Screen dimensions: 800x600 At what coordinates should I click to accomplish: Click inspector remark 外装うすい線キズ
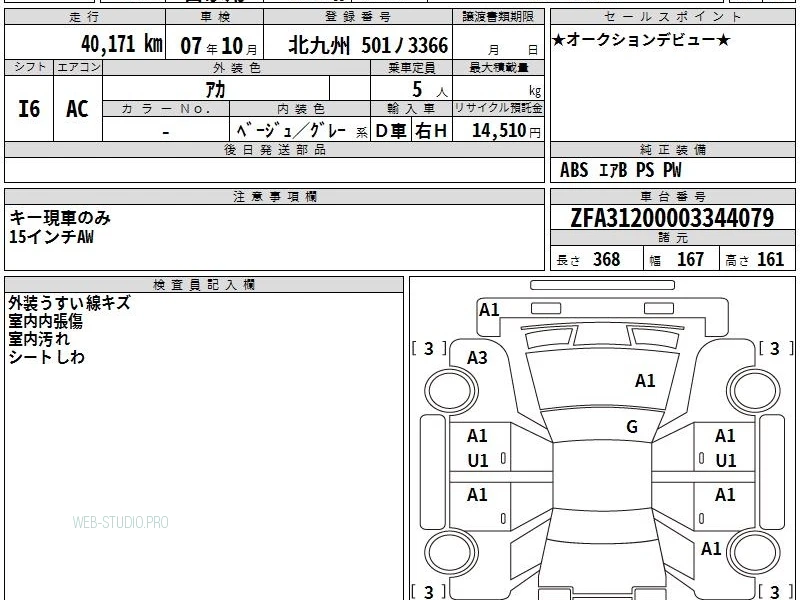(x=69, y=303)
